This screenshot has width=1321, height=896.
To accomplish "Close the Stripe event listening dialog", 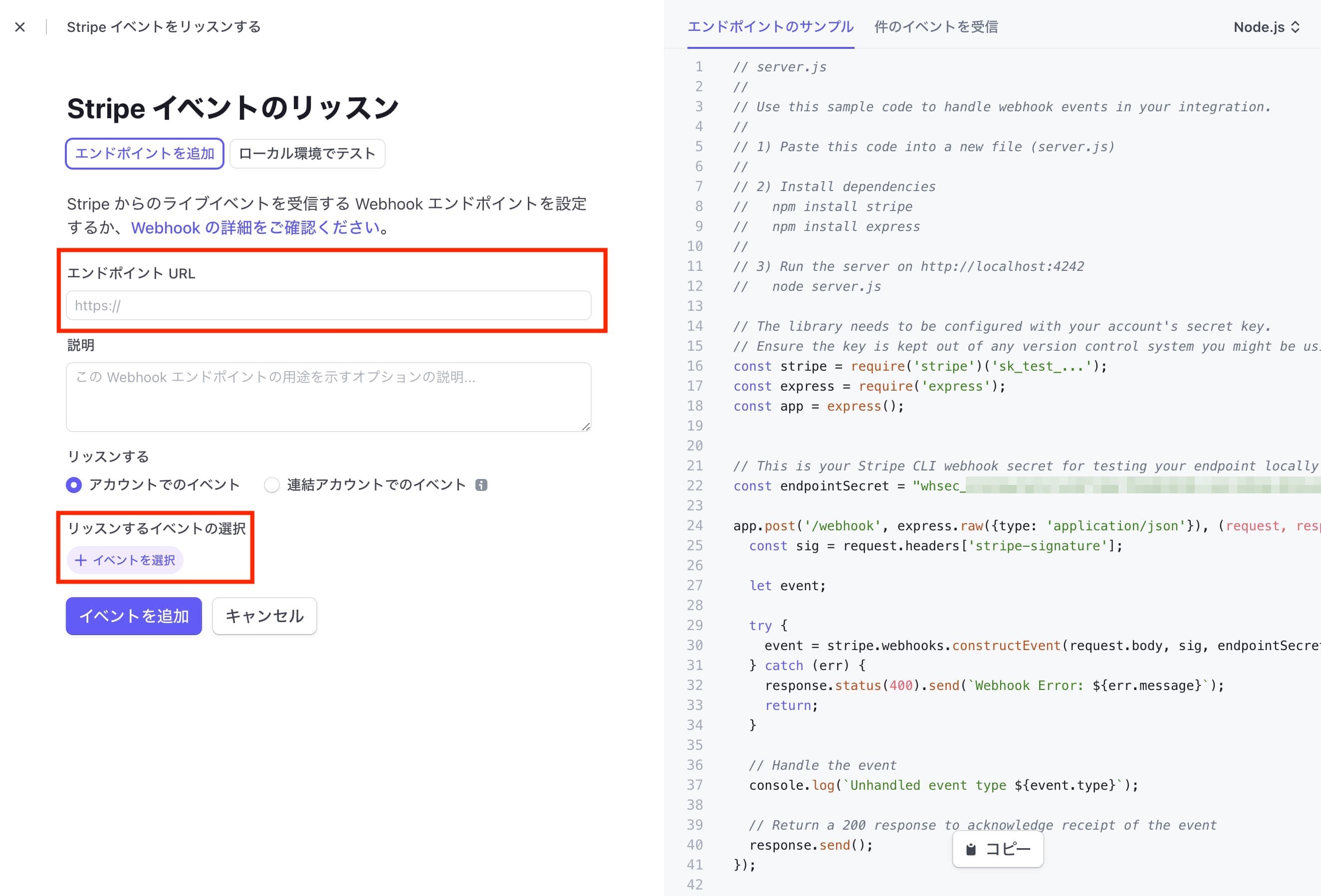I will click(x=20, y=27).
